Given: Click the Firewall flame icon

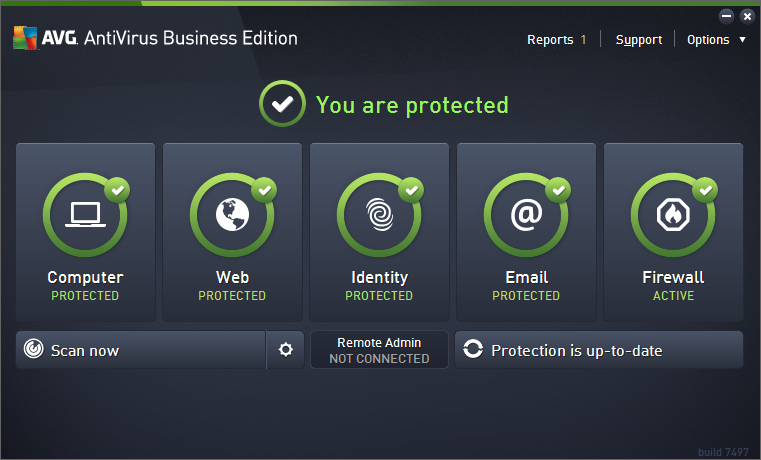Looking at the screenshot, I should click(673, 215).
